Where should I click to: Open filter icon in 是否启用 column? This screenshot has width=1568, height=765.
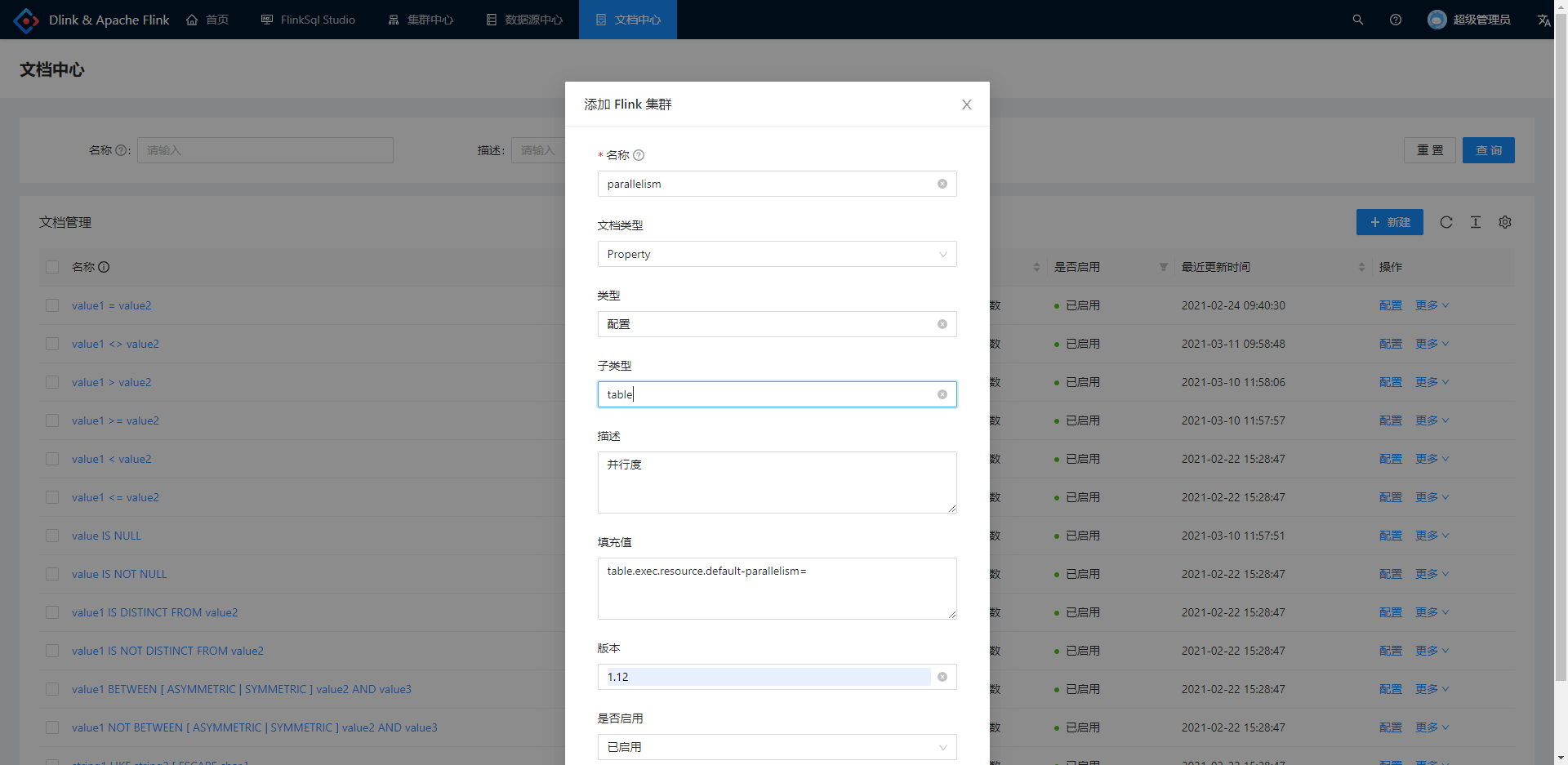(x=1164, y=267)
